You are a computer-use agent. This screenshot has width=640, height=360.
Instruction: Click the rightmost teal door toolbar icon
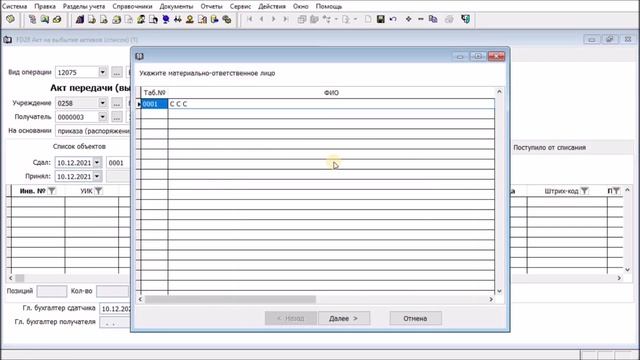(465, 19)
